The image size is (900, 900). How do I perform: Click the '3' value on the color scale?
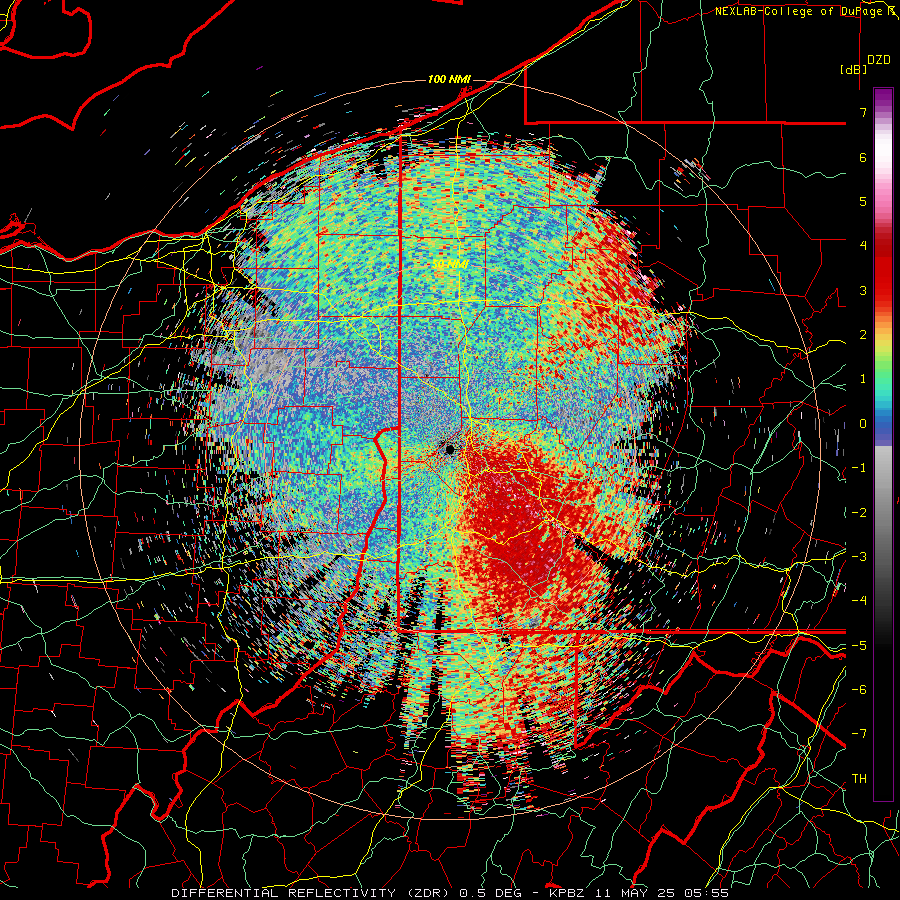[863, 290]
